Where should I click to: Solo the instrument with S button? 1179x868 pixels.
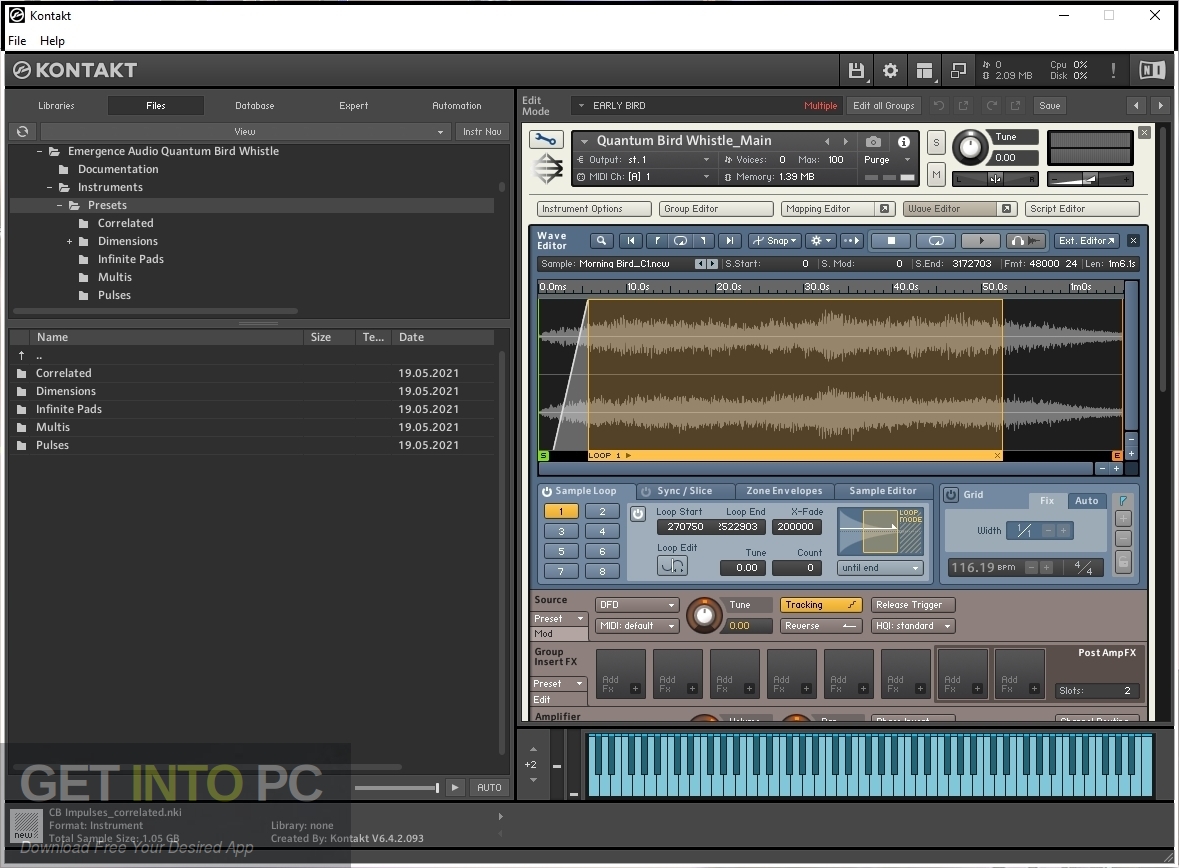[x=936, y=142]
